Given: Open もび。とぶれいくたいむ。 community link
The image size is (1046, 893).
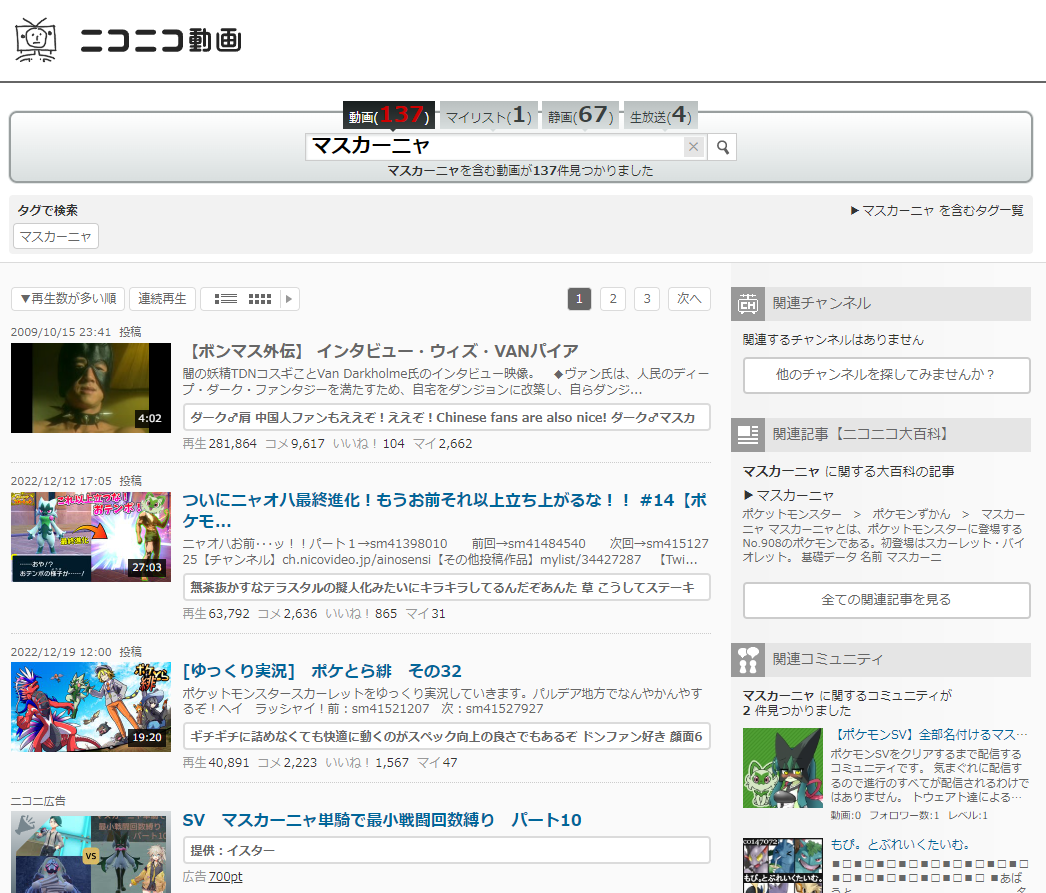Looking at the screenshot, I should pos(900,844).
